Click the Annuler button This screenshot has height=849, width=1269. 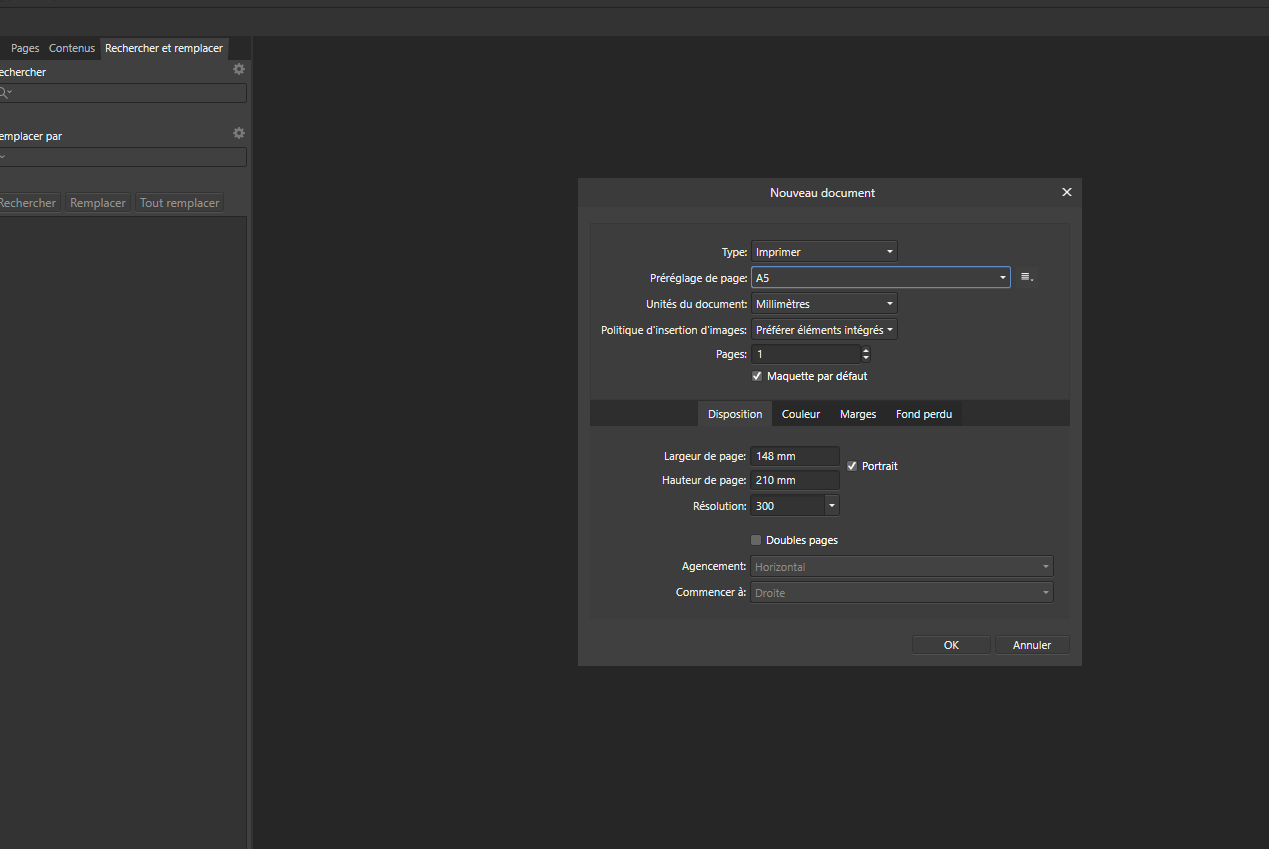pos(1032,645)
